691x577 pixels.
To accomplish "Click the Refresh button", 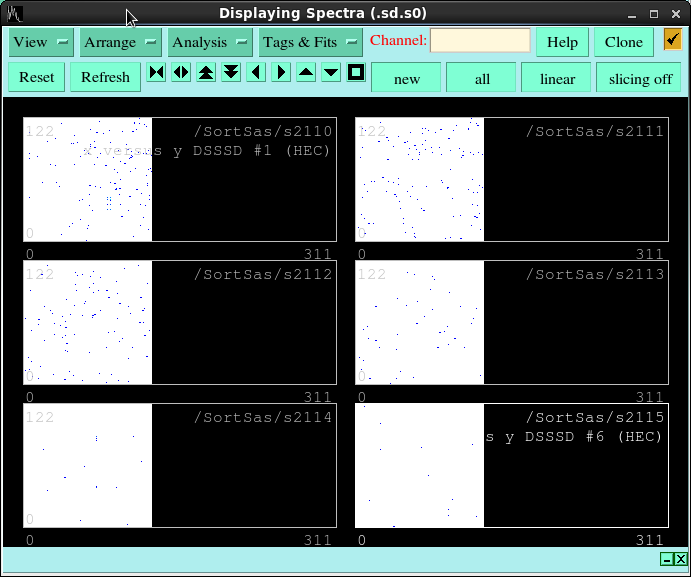I will pyautogui.click(x=105, y=77).
